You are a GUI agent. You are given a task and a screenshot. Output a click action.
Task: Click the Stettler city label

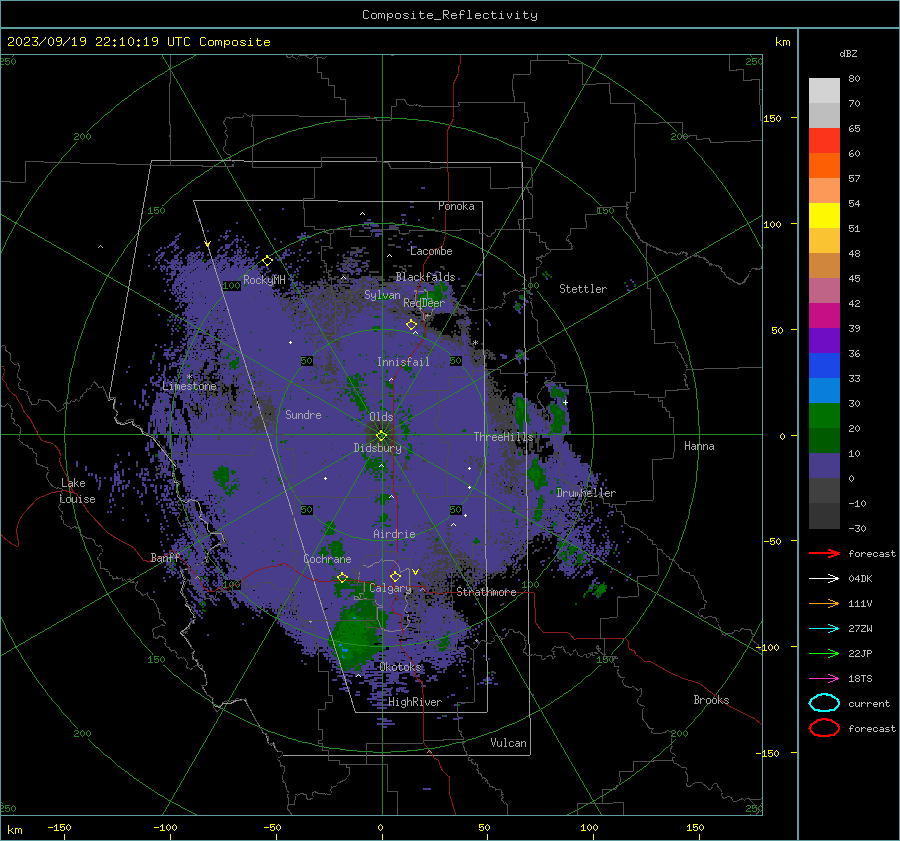[x=583, y=289]
